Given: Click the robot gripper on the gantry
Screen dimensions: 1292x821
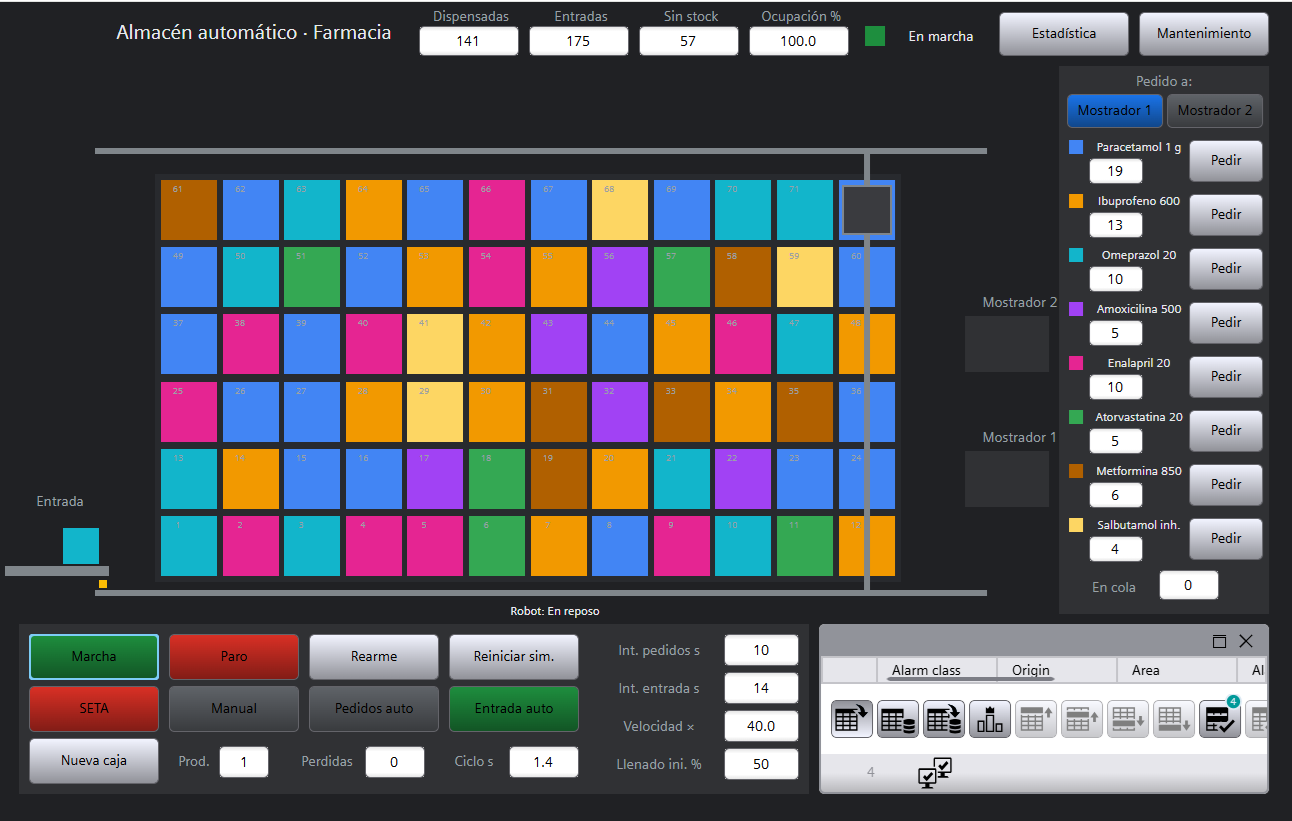Looking at the screenshot, I should coord(866,209).
